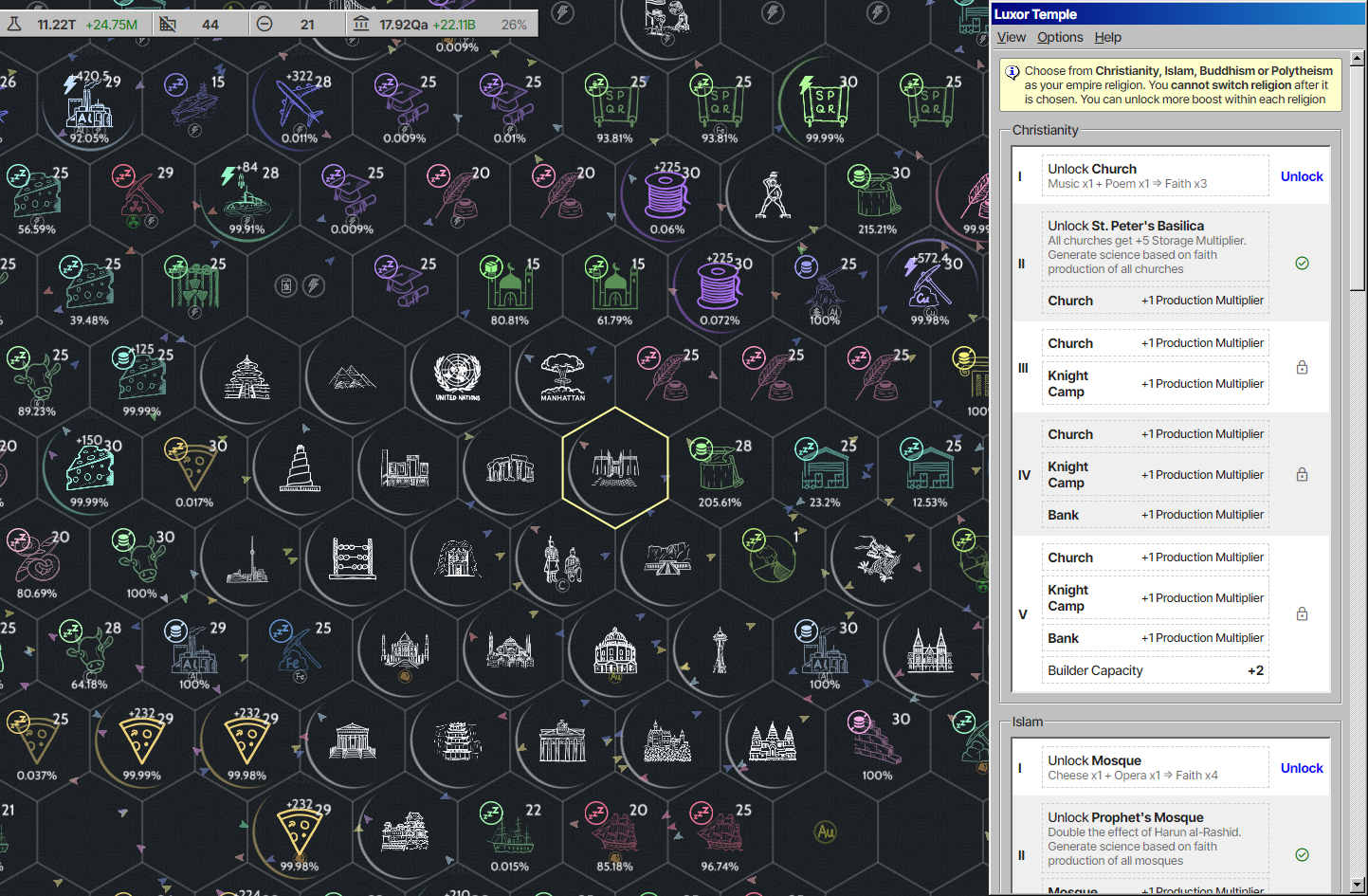Screen dimensions: 1368x896
Task: Select the Temple of Heaven tile
Action: 247,376
